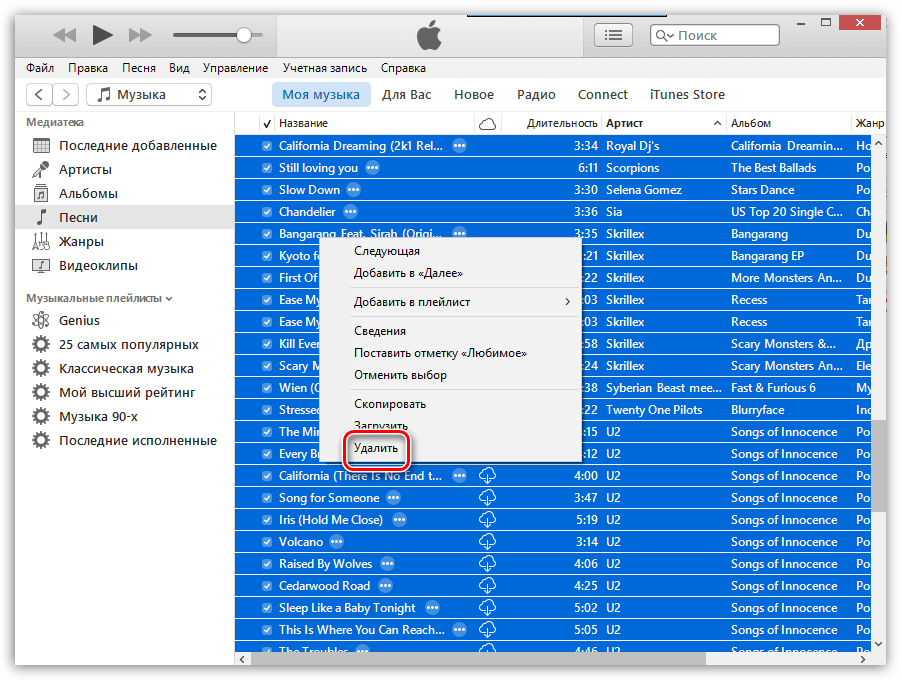
Task: Choose Удалить in the context menu
Action: (450, 448)
